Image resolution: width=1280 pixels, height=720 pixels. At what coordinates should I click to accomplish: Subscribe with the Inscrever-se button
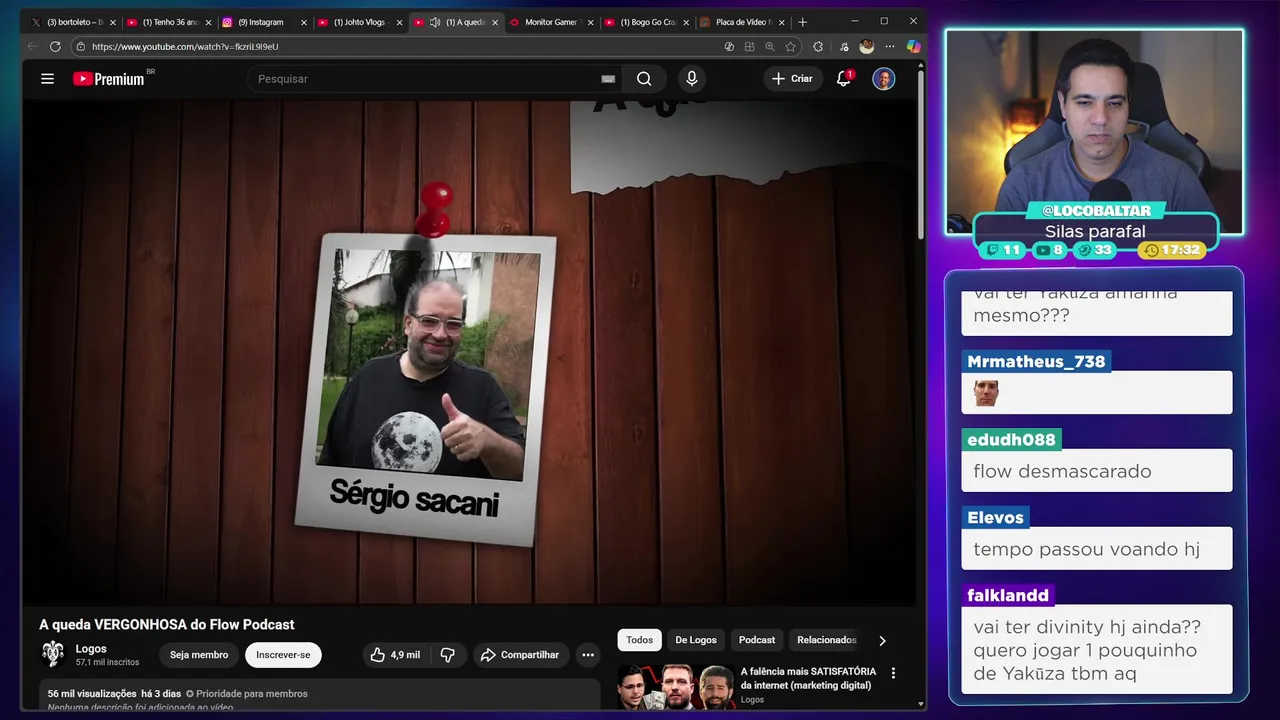pos(283,655)
